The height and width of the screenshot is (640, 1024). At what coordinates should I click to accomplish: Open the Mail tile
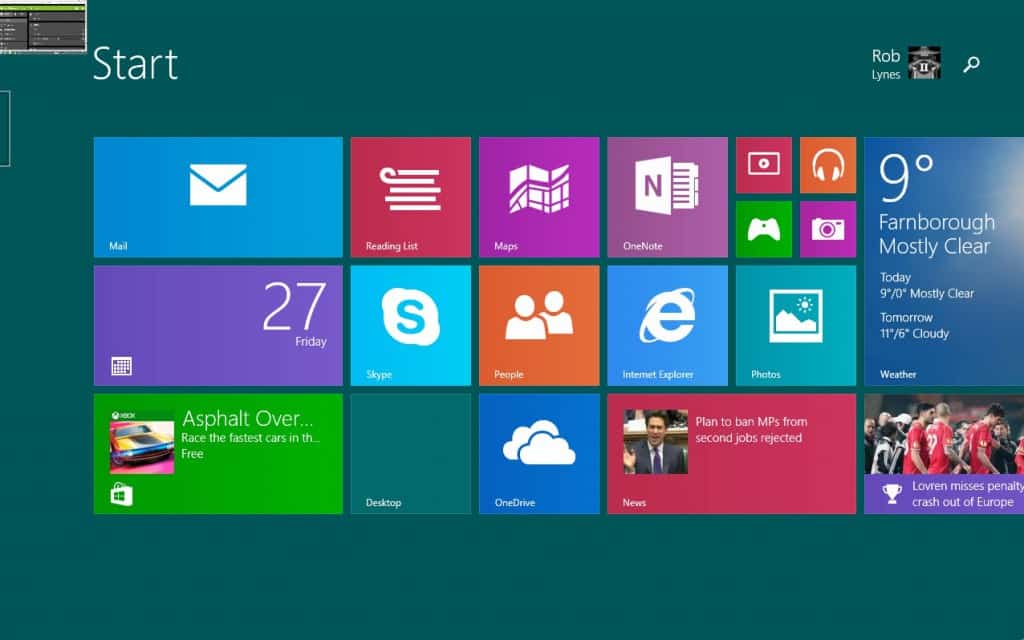(x=218, y=197)
